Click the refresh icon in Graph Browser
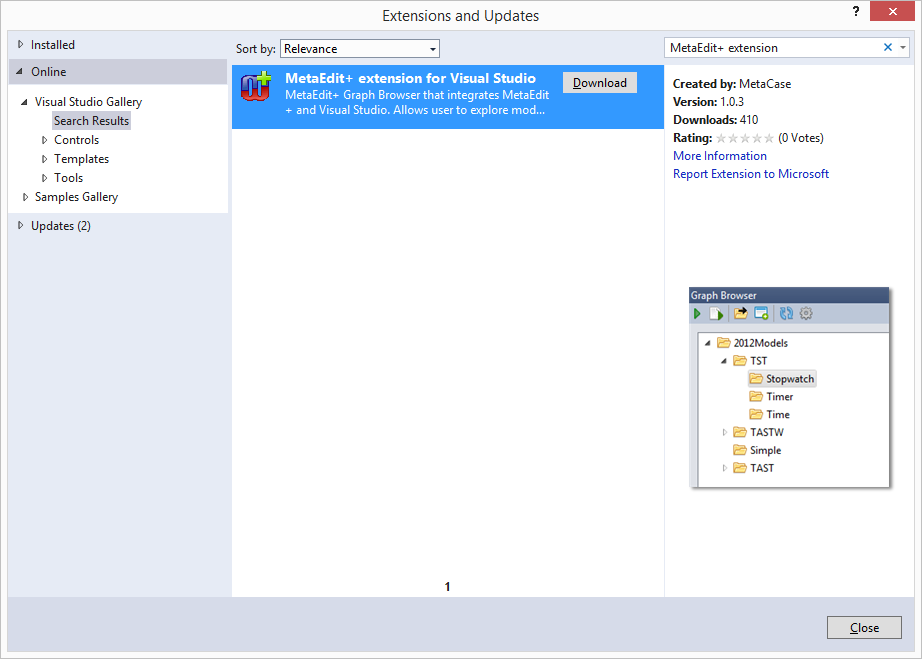Viewport: 922px width, 659px height. pyautogui.click(x=785, y=313)
